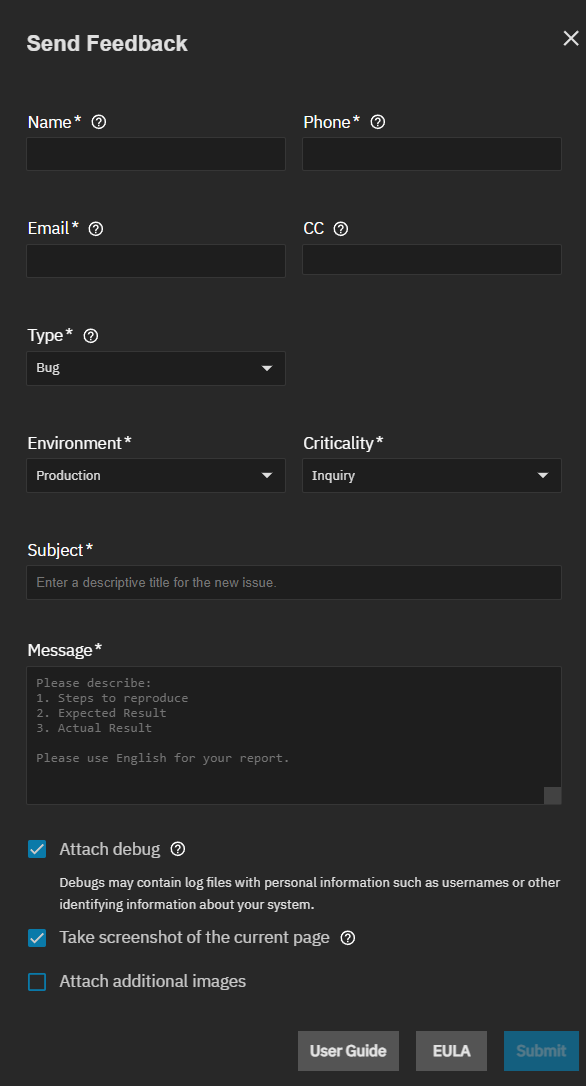Viewport: 586px width, 1086px height.
Task: Focus the Name input field
Action: [x=156, y=154]
